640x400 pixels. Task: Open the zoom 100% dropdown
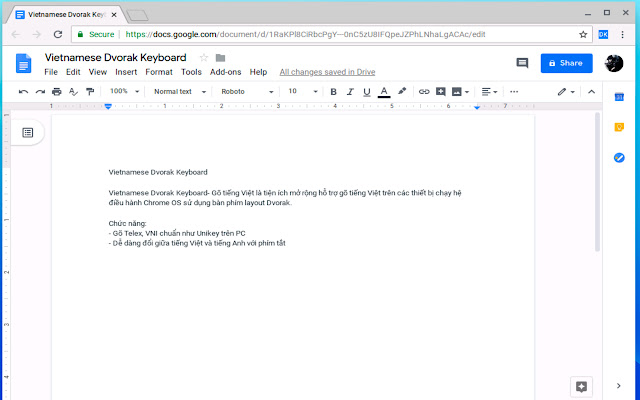[124, 91]
